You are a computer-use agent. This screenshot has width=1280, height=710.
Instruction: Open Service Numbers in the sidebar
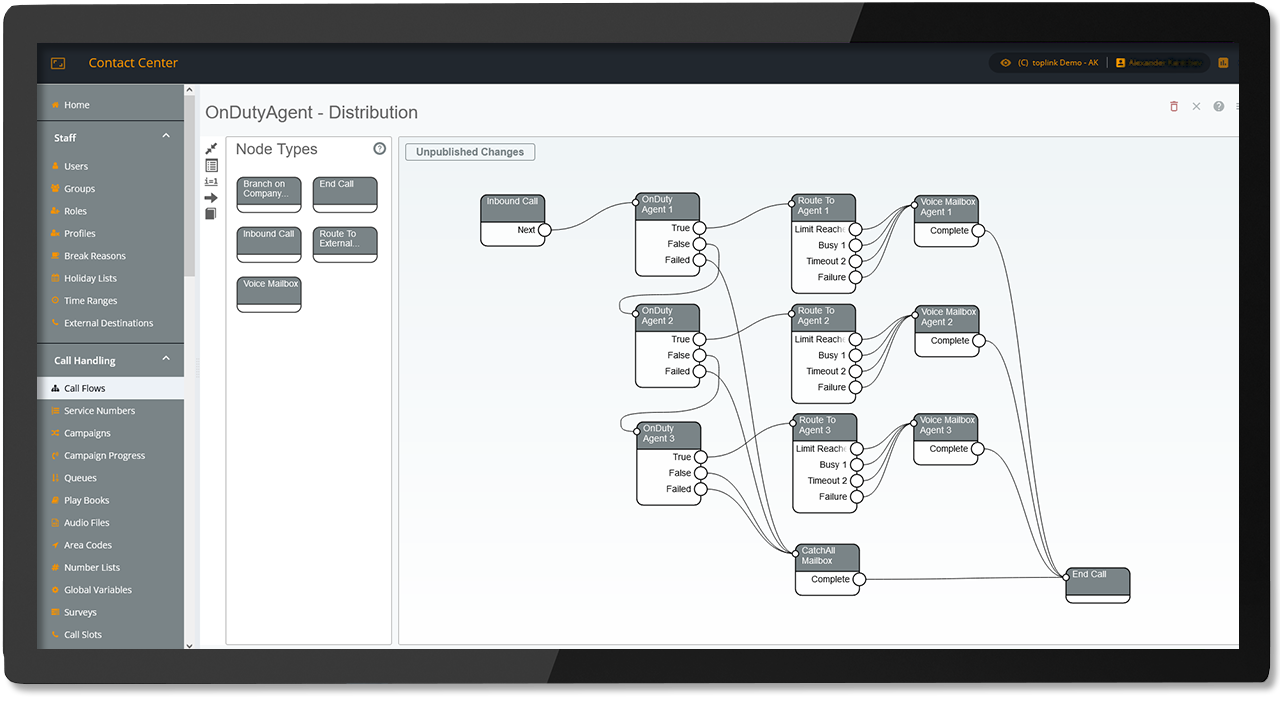point(99,411)
